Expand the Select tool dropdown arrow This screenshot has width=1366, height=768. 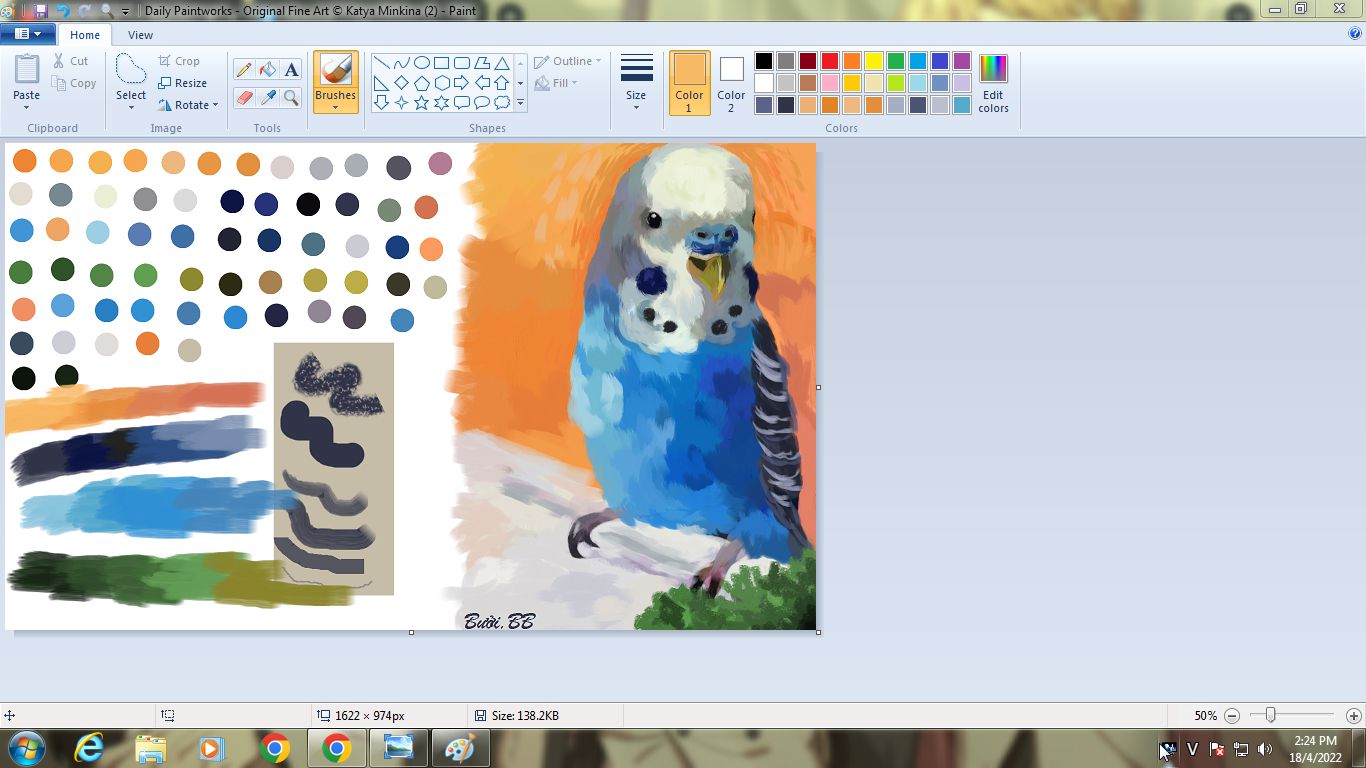[x=131, y=107]
